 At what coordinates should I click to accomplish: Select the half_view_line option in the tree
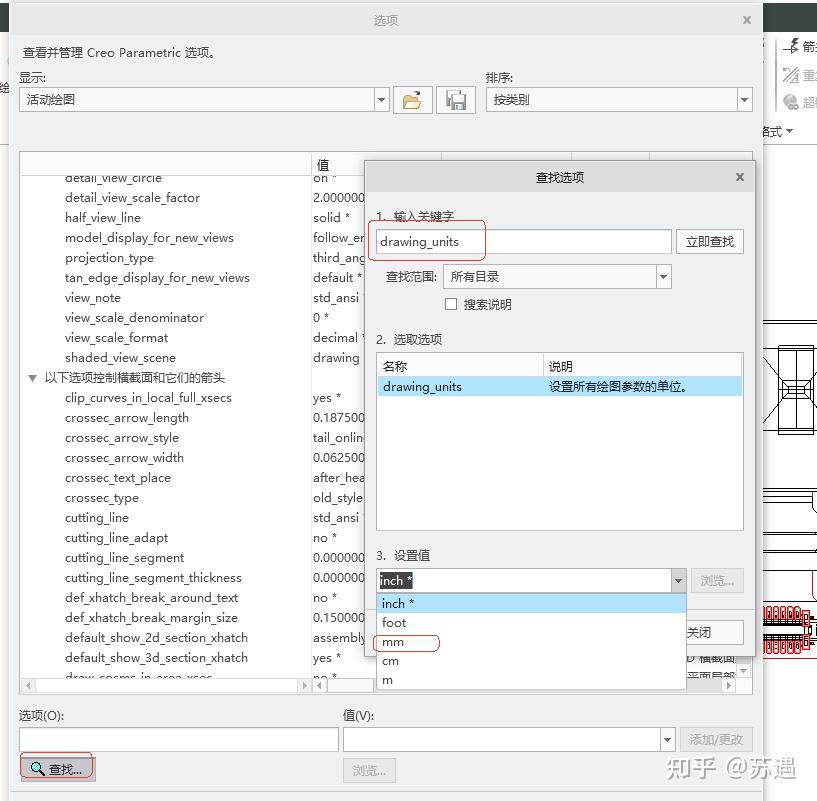point(102,217)
